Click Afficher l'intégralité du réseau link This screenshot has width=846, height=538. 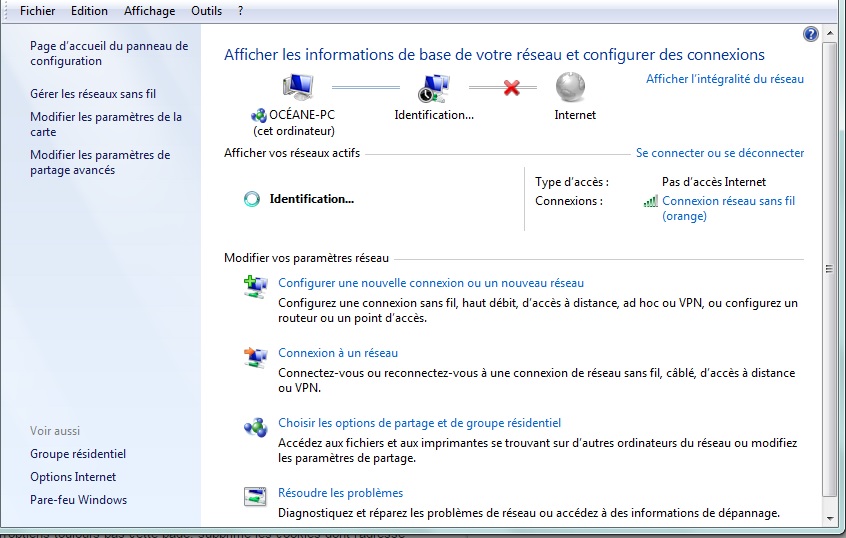pyautogui.click(x=724, y=79)
